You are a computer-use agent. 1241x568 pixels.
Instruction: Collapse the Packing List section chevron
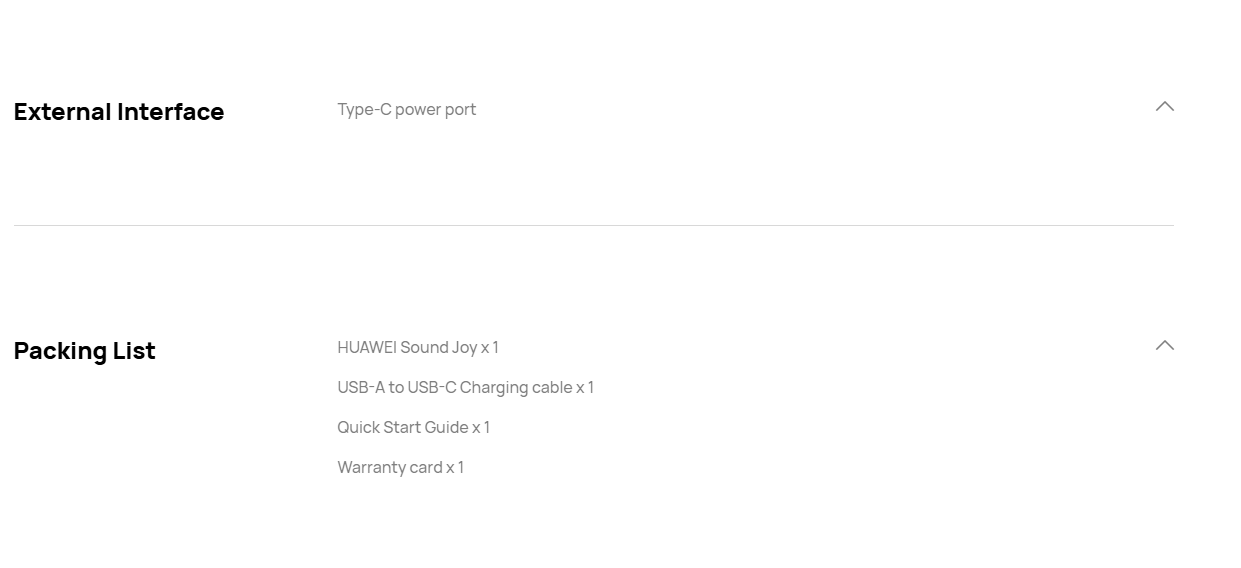(1164, 345)
